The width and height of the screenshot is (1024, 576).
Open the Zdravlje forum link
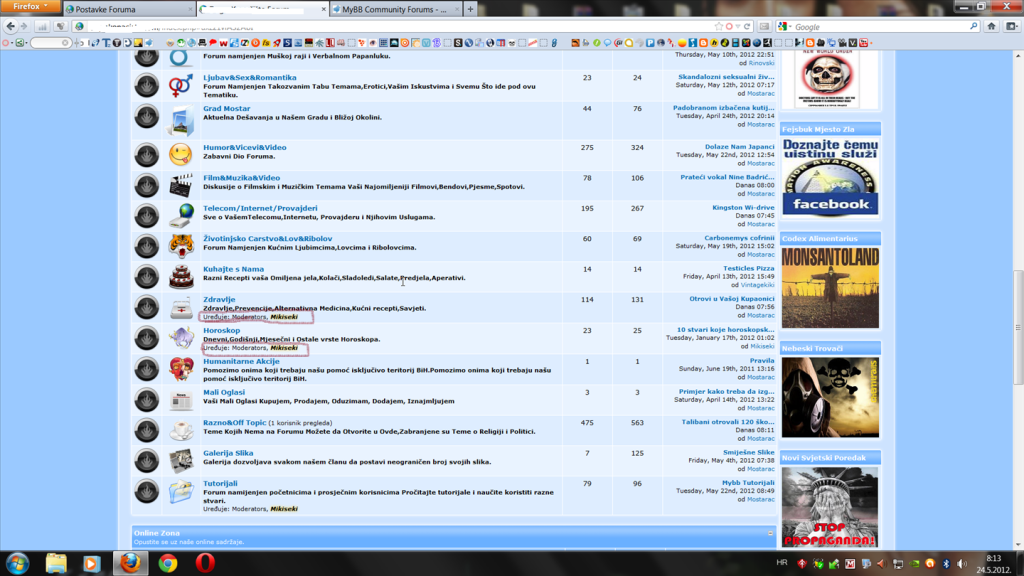(219, 299)
